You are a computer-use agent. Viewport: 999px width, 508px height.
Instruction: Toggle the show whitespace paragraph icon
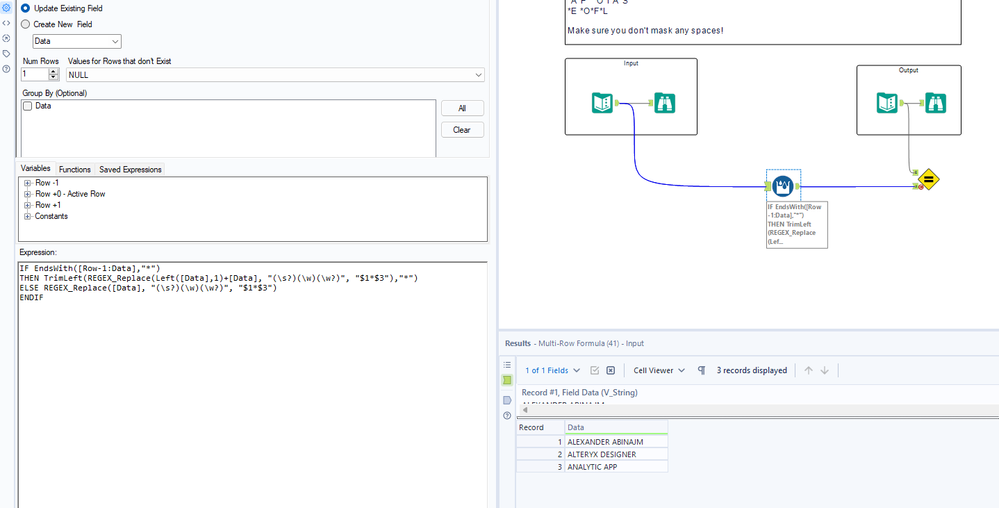701,370
